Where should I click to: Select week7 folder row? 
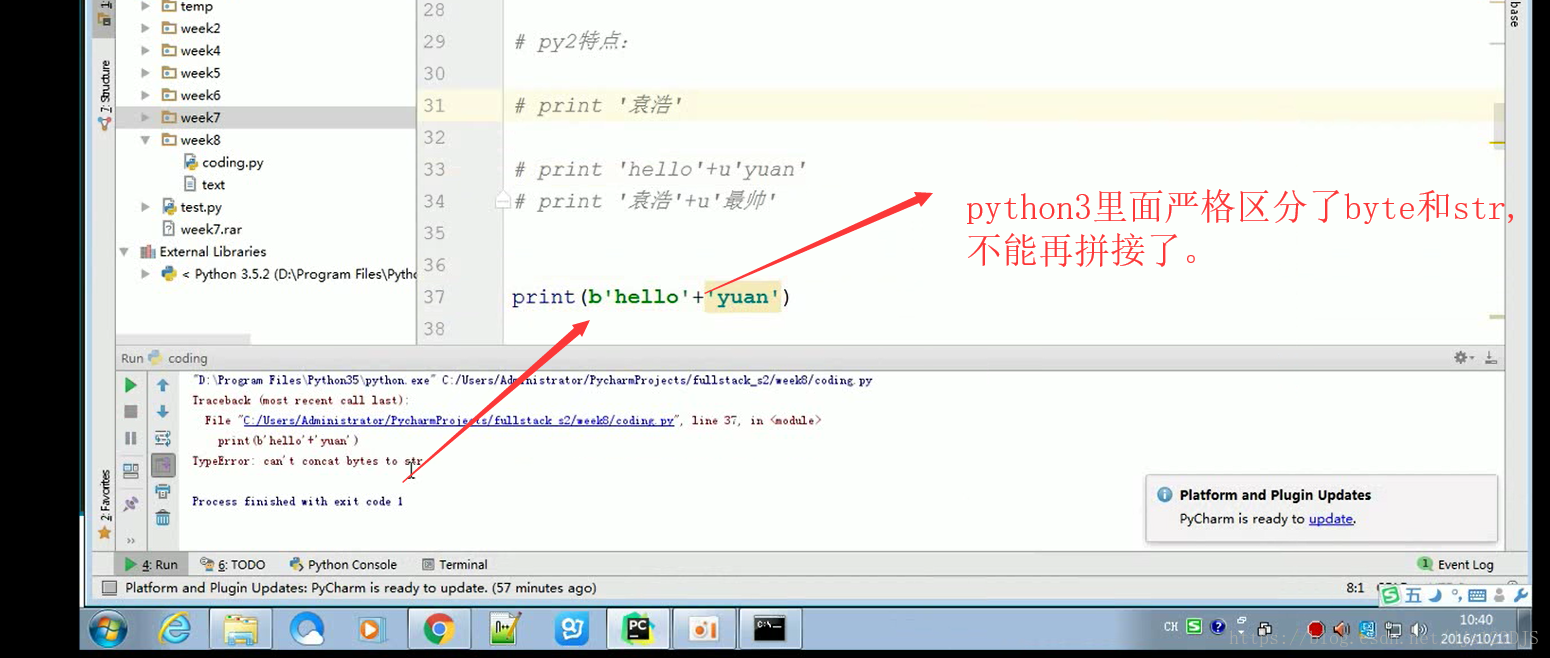[265, 118]
